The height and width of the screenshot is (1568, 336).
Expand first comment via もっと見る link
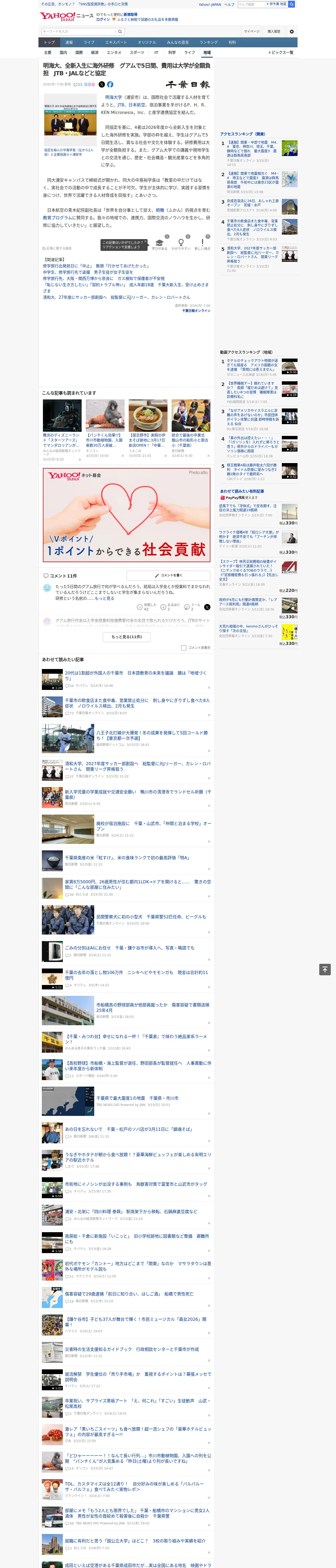pyautogui.click(x=104, y=598)
